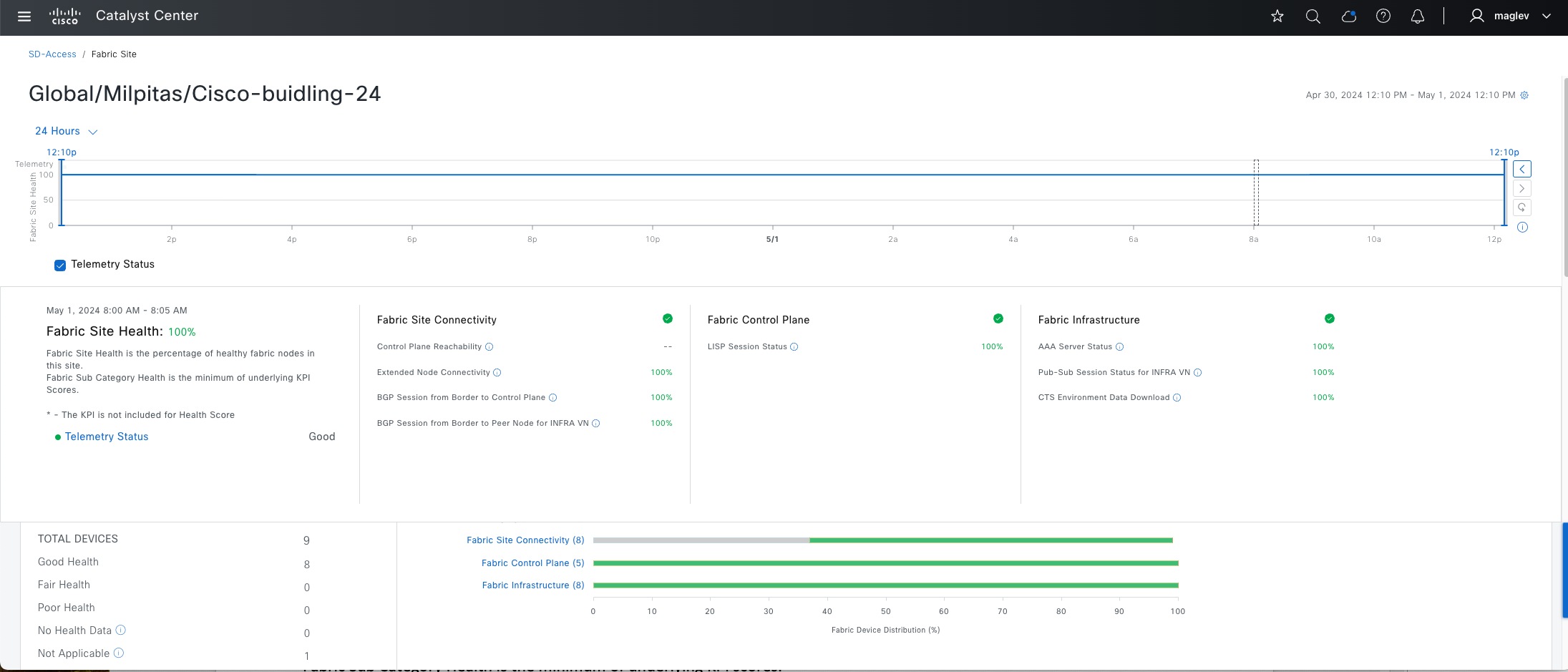Move timeline back with left arrow
Viewport: 1568px width, 672px height.
point(1522,169)
